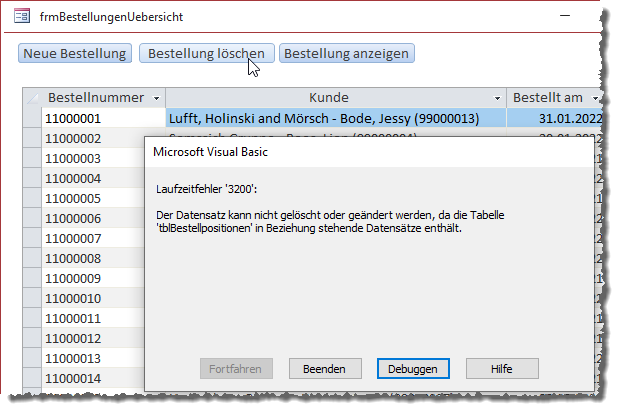Click the Neue Bestellung button
The height and width of the screenshot is (413, 620).
[75, 53]
